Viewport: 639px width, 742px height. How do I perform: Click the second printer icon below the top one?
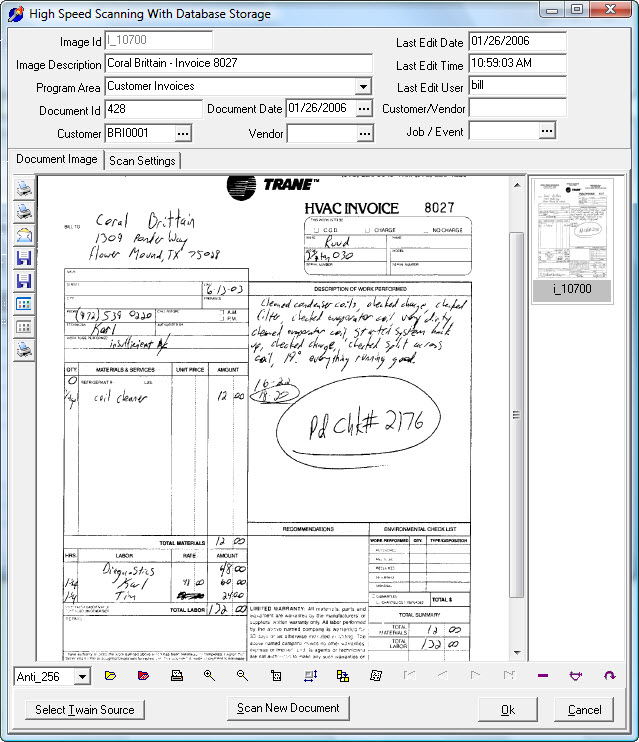(24, 211)
